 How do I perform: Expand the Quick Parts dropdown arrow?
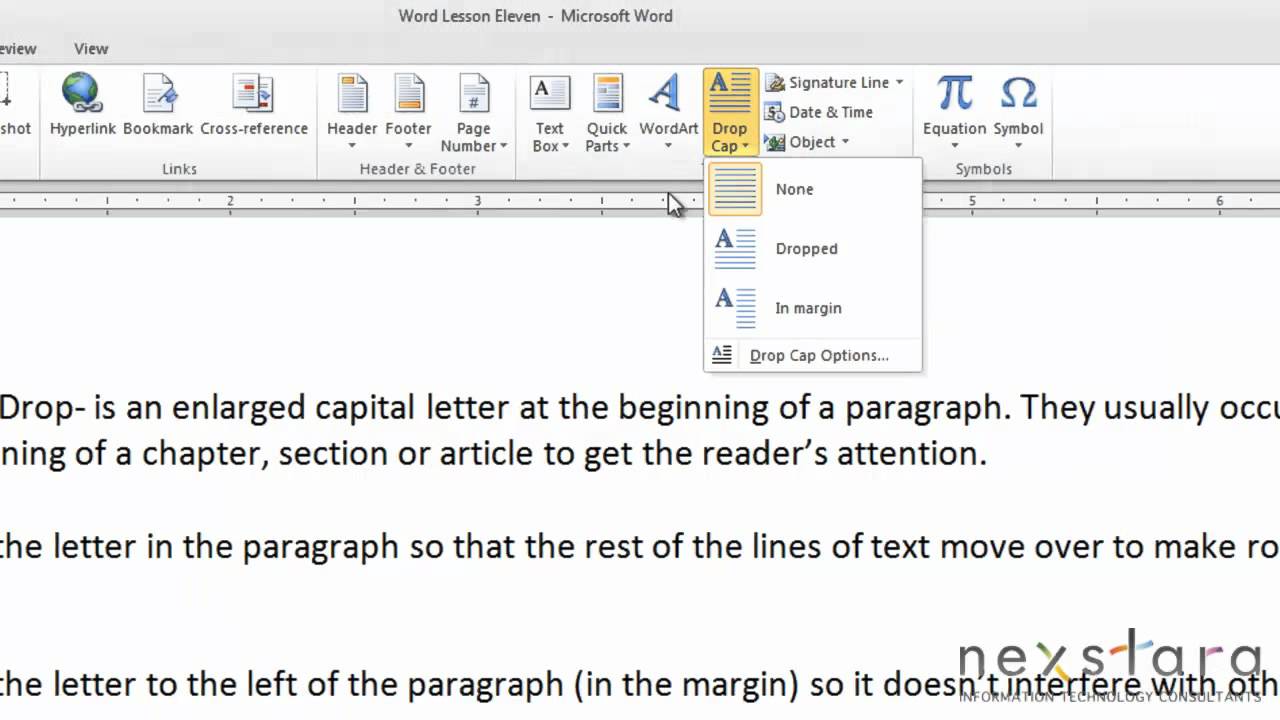[x=625, y=146]
